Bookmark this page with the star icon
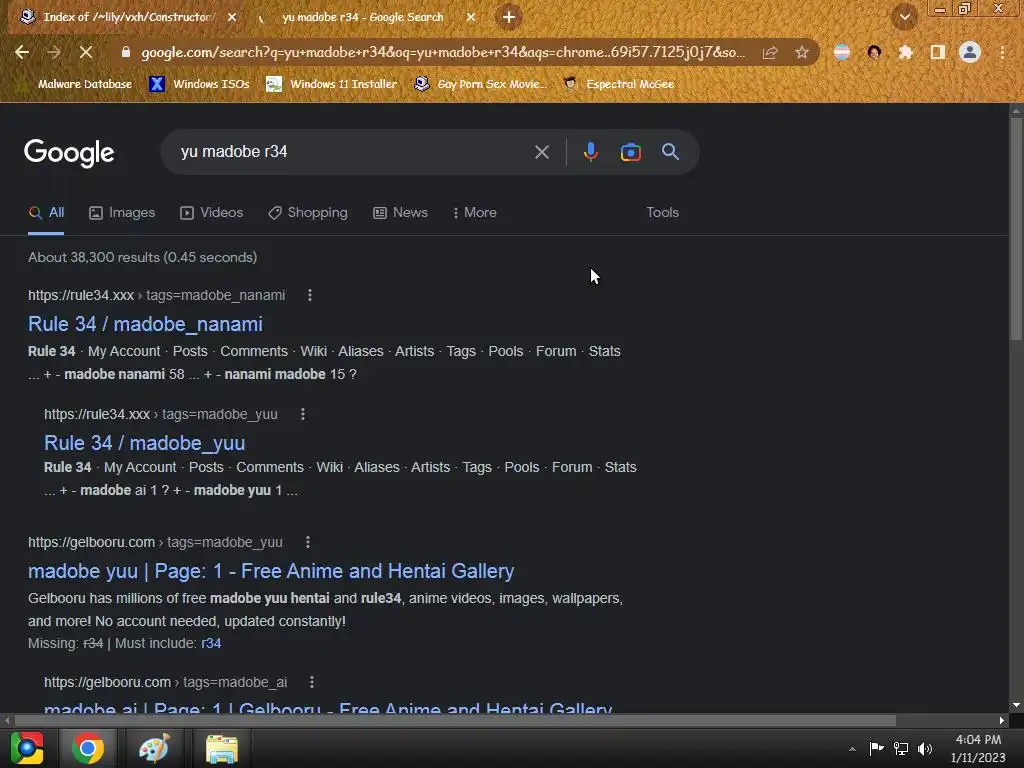Screen dimensions: 1024x768 coord(802,52)
